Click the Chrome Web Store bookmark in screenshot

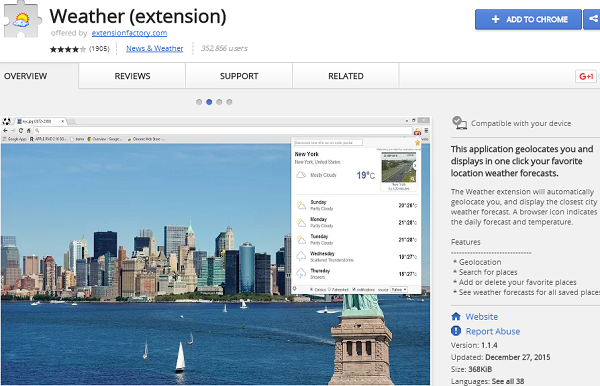(146, 139)
